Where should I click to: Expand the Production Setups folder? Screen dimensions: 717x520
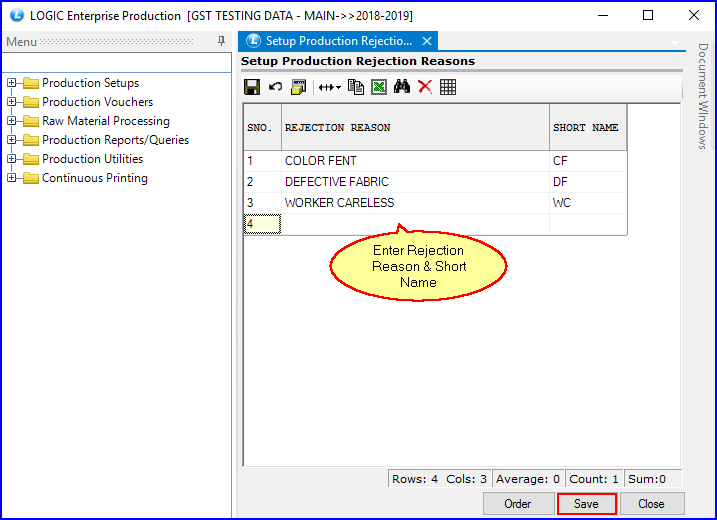click(12, 83)
